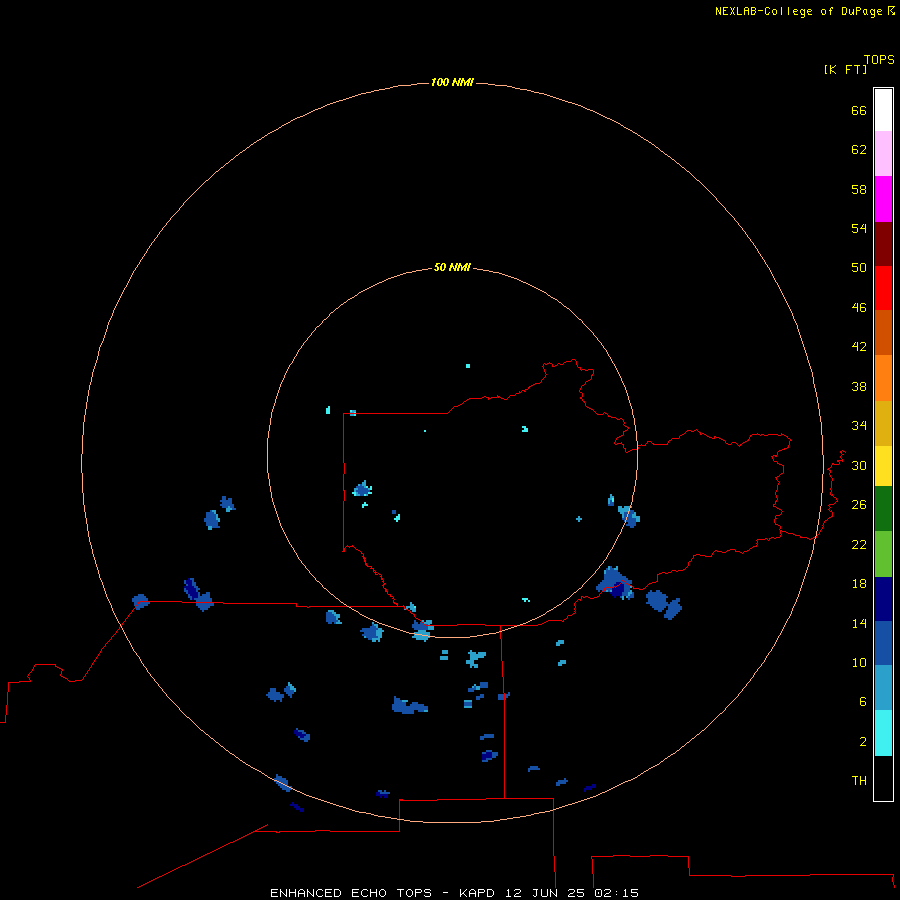
Task: Click the '18' legend value
Action: pyautogui.click(x=859, y=584)
